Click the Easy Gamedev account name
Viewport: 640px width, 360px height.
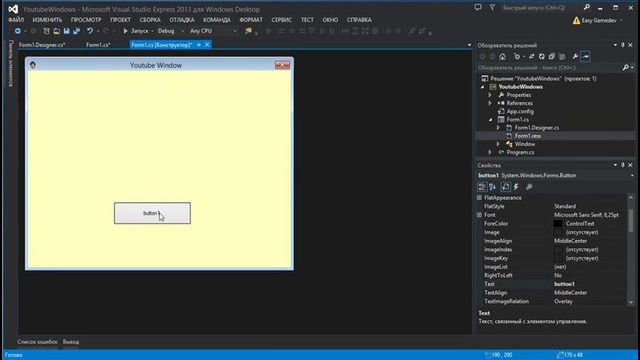[x=599, y=20]
